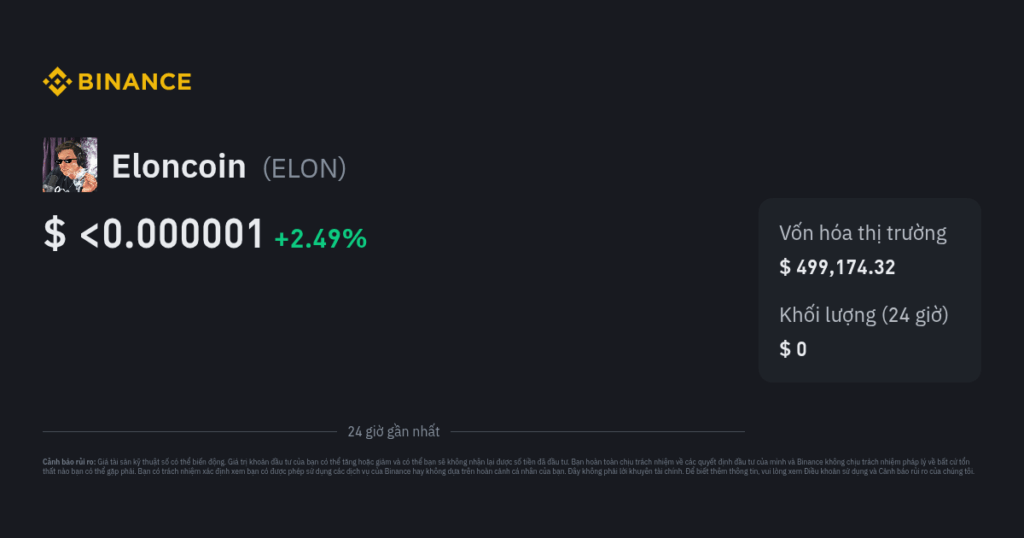Select the $ 499,174.32 market cap value

(837, 267)
